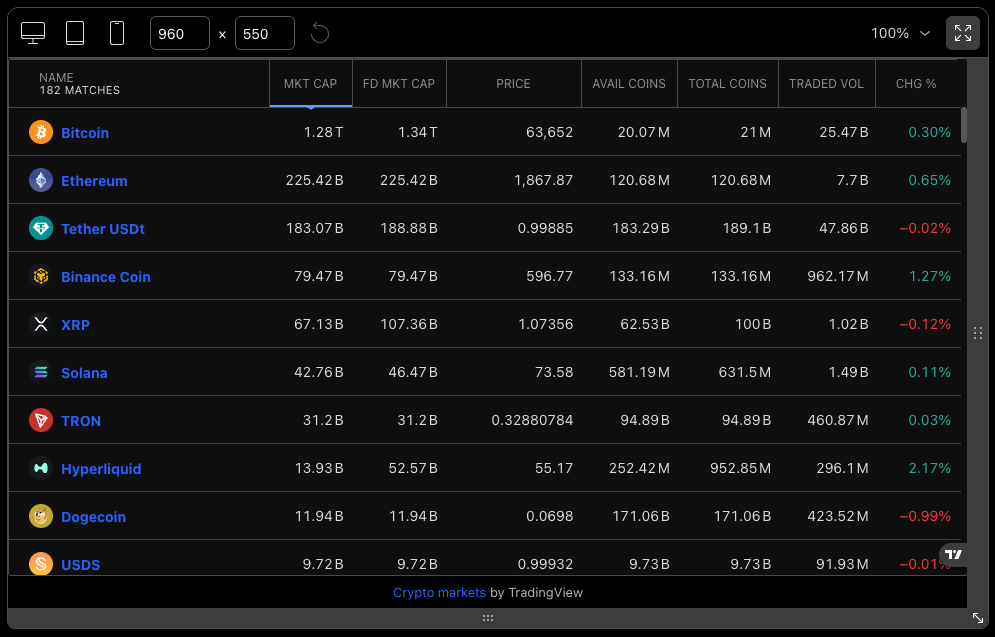The height and width of the screenshot is (637, 995).
Task: Click Hyperliquid's total coins 952.85 M
Action: click(x=741, y=468)
